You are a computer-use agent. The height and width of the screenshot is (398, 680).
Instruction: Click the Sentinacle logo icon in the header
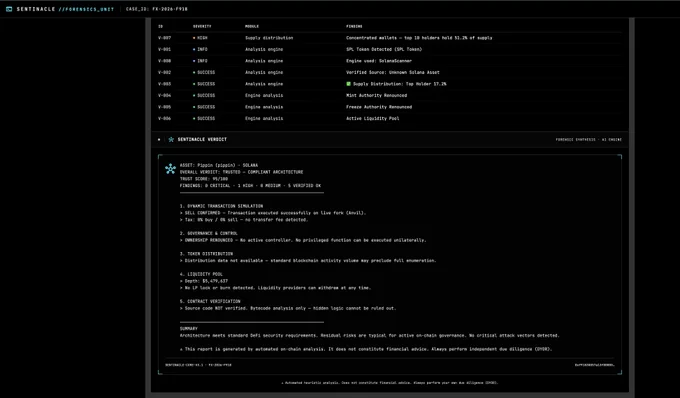[9, 9]
